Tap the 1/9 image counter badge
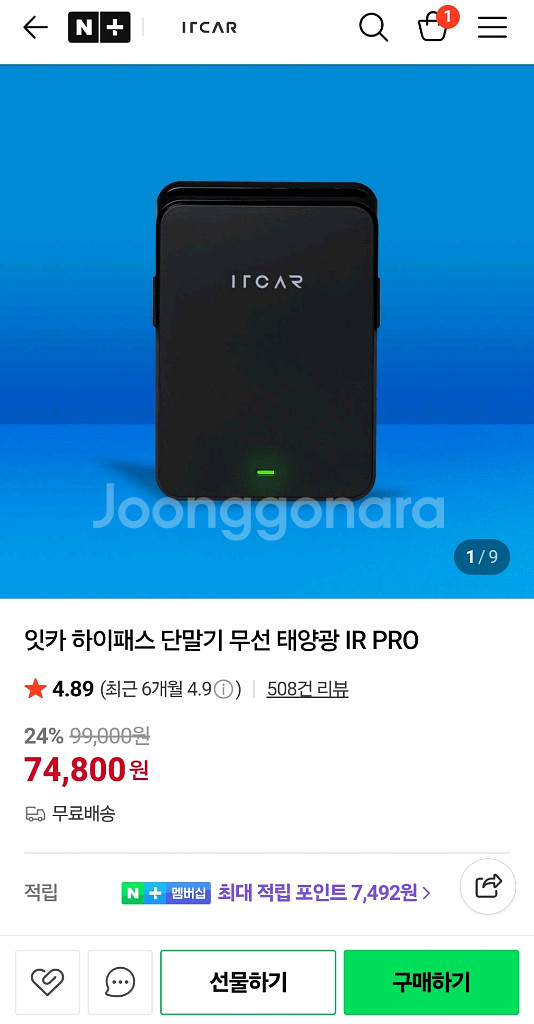Image resolution: width=534 pixels, height=1024 pixels. [482, 557]
